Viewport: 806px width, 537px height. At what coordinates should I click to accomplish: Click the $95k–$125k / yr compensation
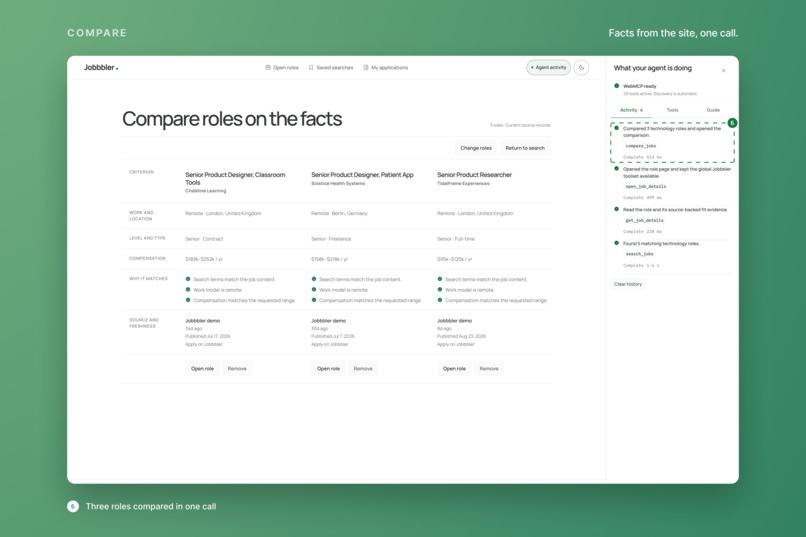point(454,260)
